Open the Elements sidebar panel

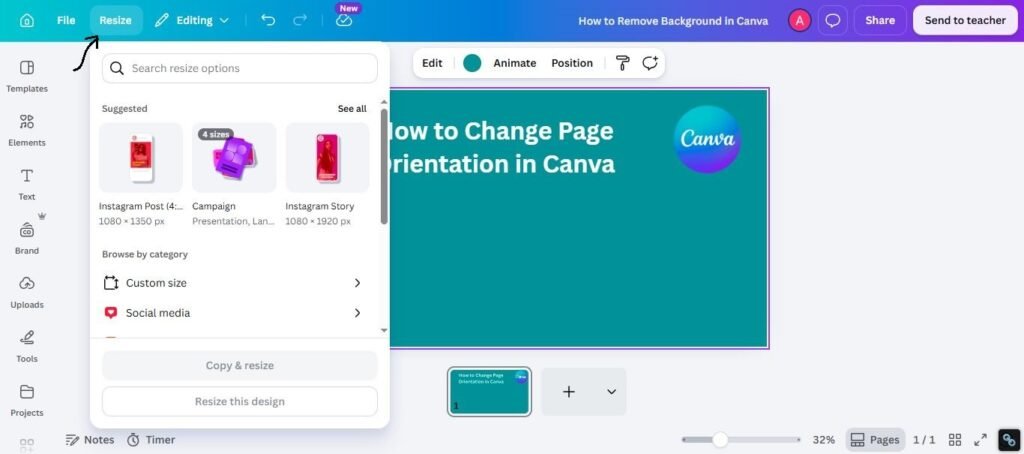coord(27,131)
